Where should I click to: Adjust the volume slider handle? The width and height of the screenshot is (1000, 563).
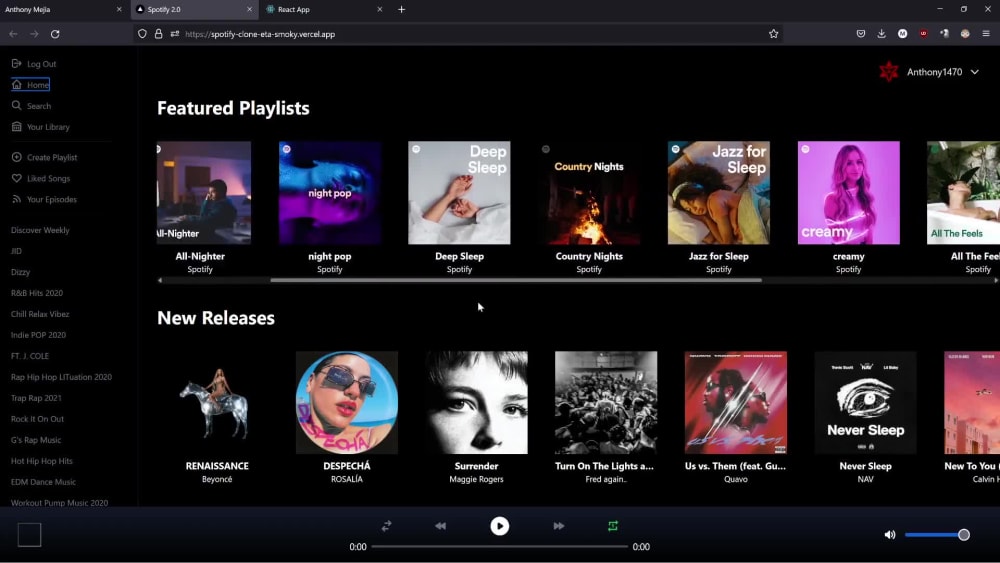pyautogui.click(x=964, y=535)
